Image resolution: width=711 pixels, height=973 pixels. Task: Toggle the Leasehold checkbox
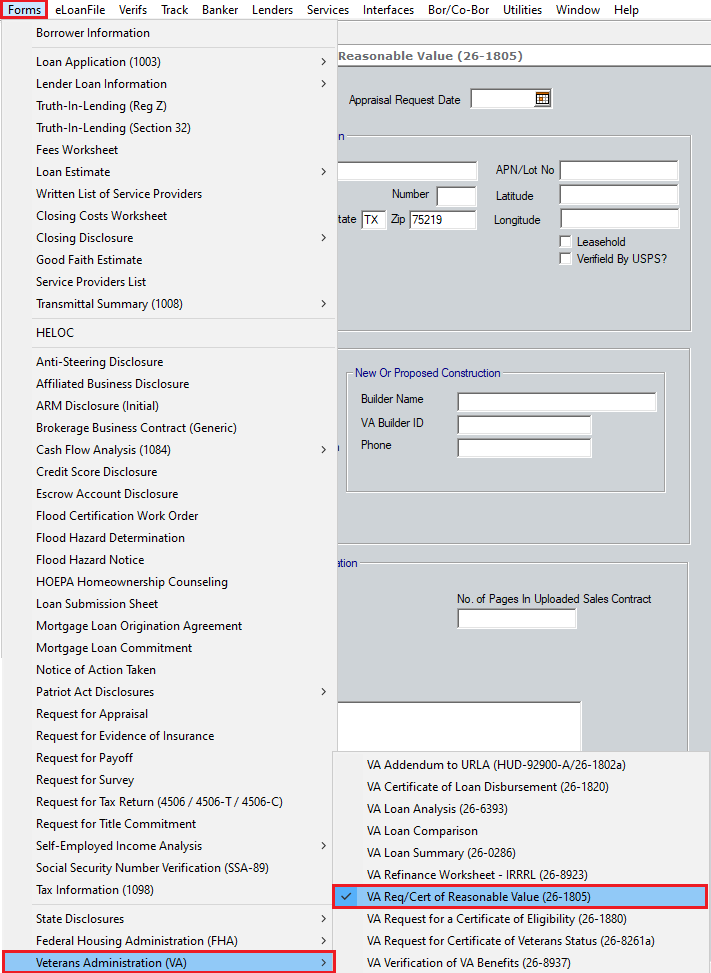point(565,242)
